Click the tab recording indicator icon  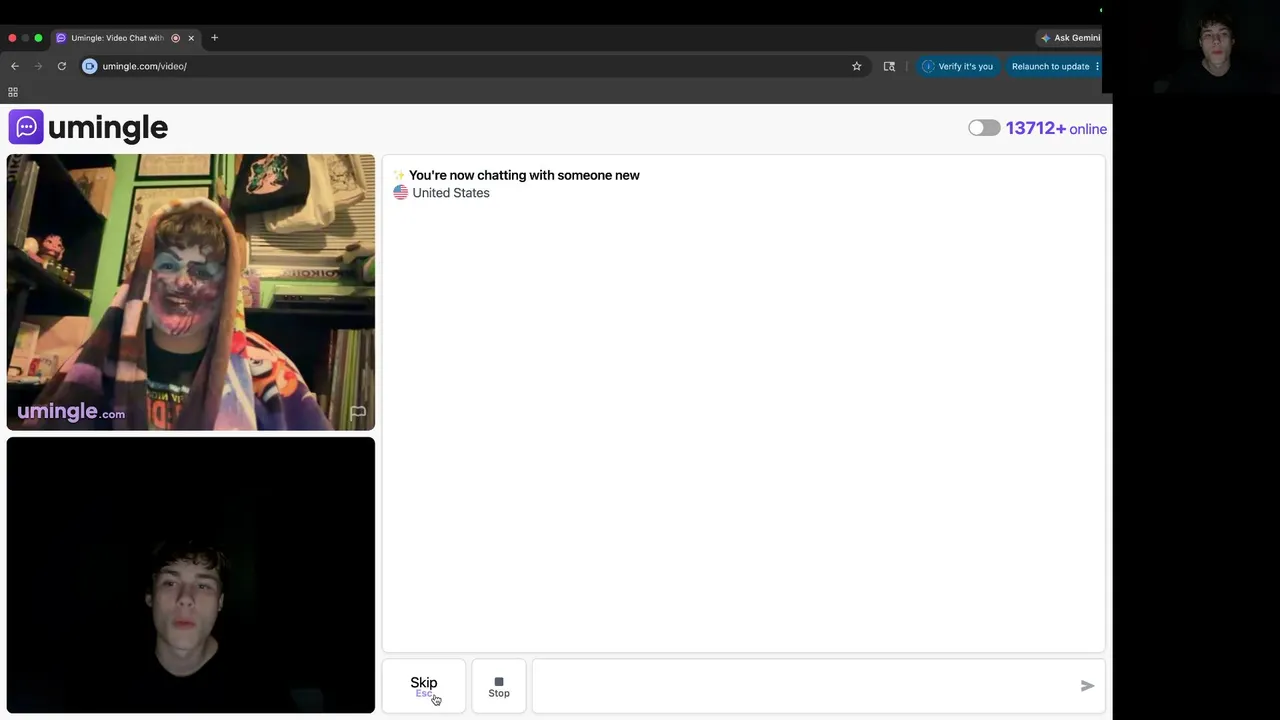point(176,38)
